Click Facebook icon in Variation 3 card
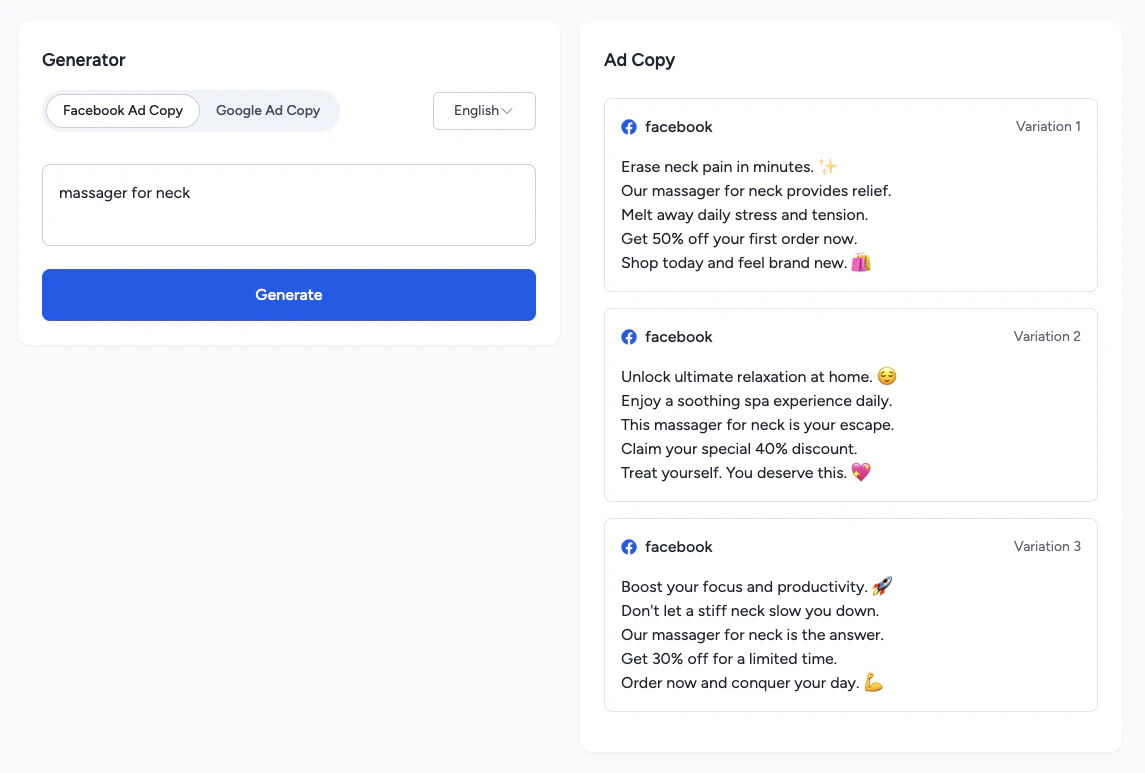This screenshot has height=773, width=1145. pos(629,547)
